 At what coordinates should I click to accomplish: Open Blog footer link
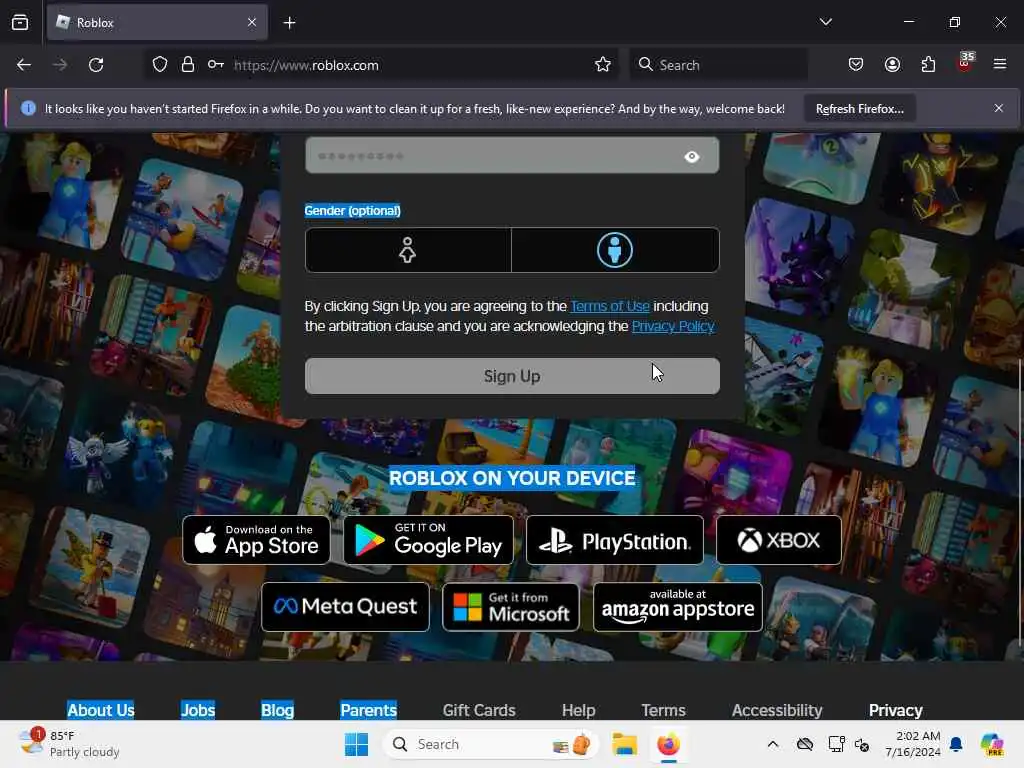tap(278, 710)
